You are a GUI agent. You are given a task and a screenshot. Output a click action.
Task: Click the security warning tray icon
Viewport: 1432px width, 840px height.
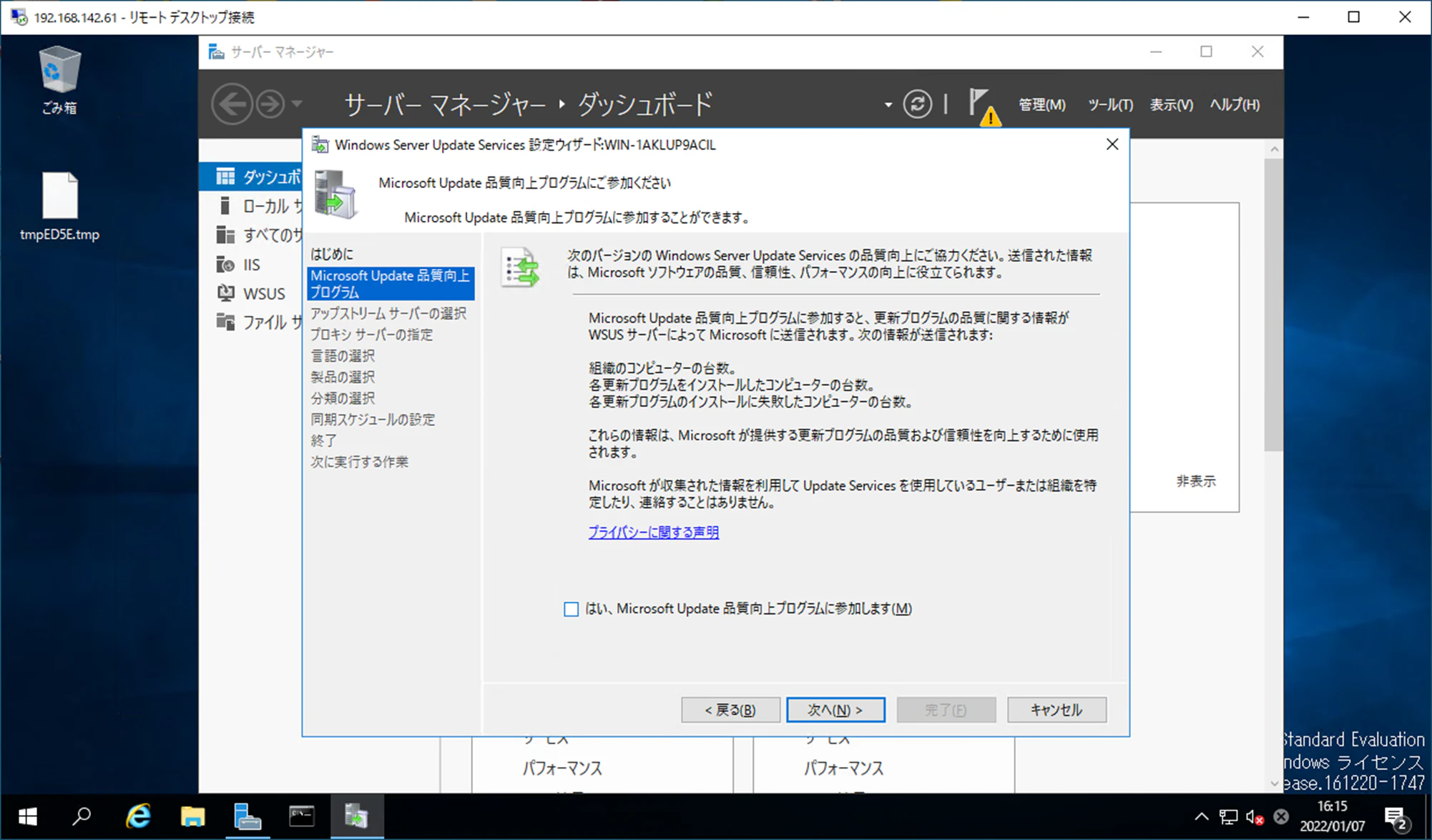tap(1281, 816)
